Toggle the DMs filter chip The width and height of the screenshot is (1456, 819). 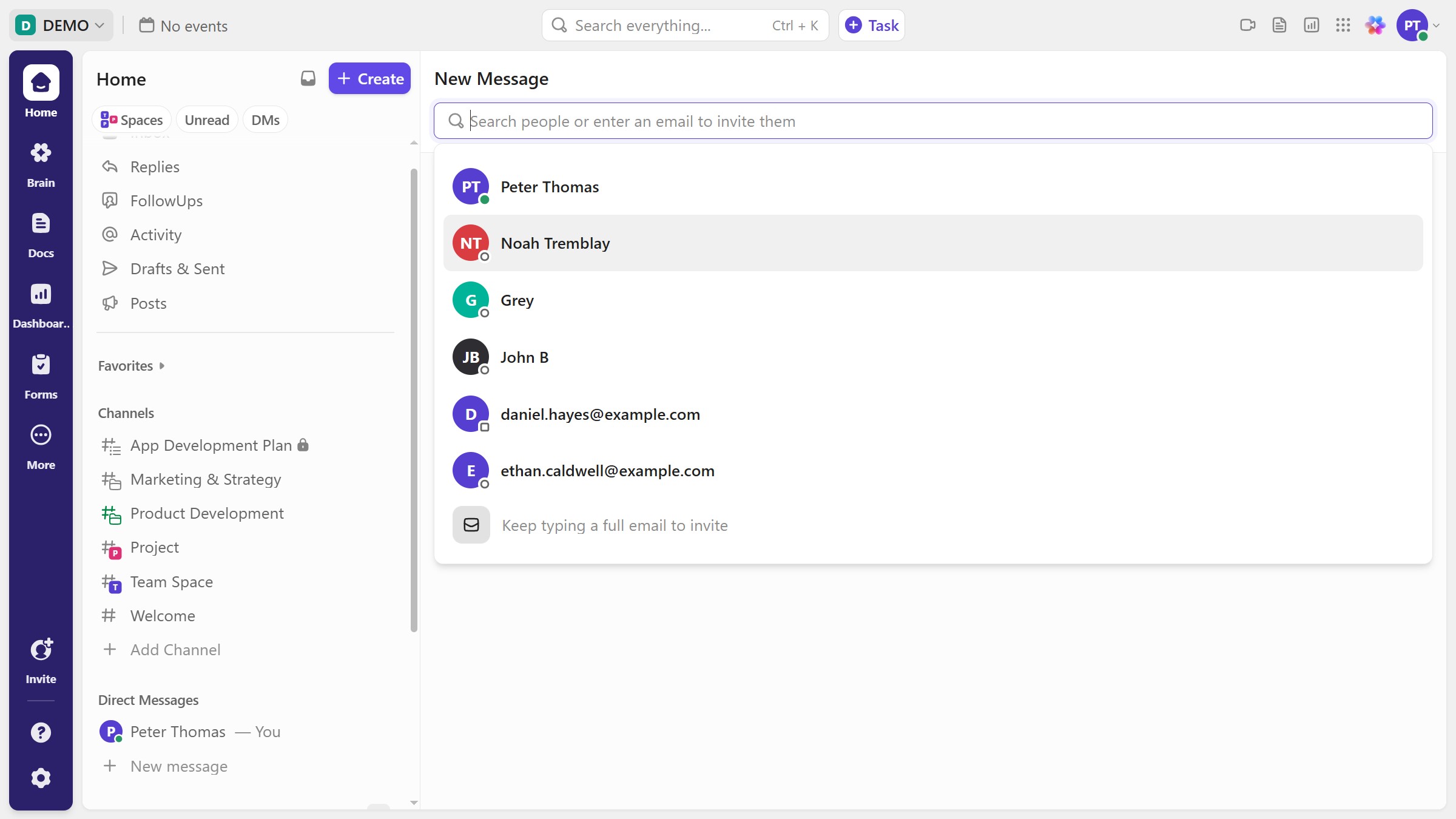pos(265,120)
